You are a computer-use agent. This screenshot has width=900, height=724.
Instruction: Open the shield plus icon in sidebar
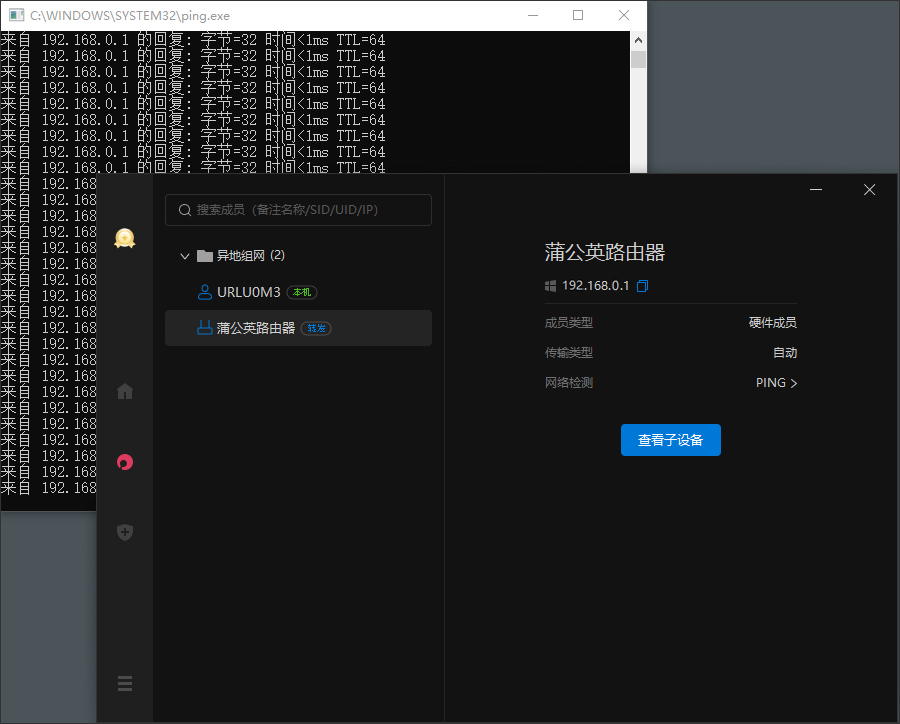tap(125, 532)
